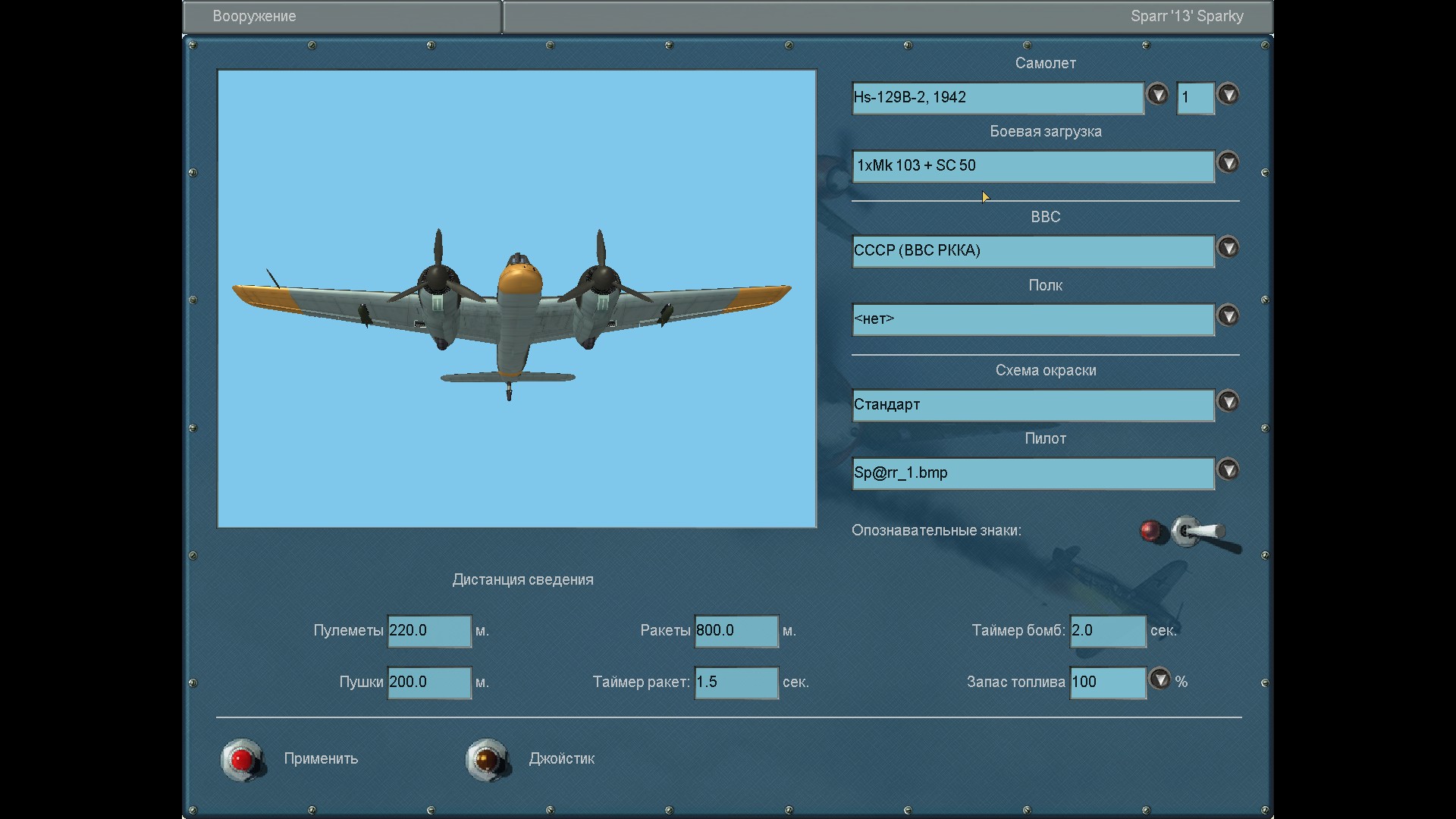
Task: Click the Применить text label
Action: tap(321, 759)
